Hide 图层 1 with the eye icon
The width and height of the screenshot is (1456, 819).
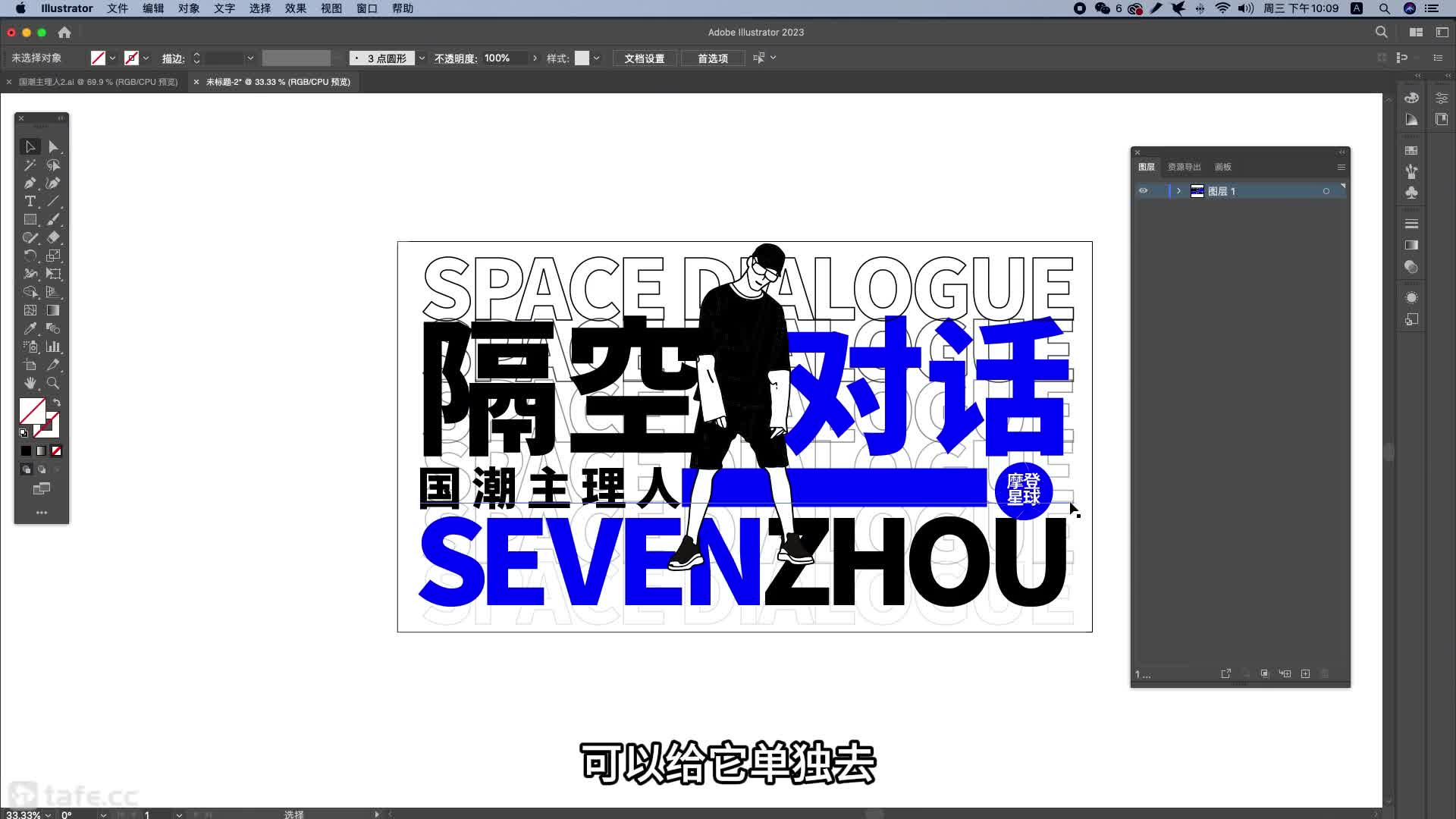coord(1143,191)
